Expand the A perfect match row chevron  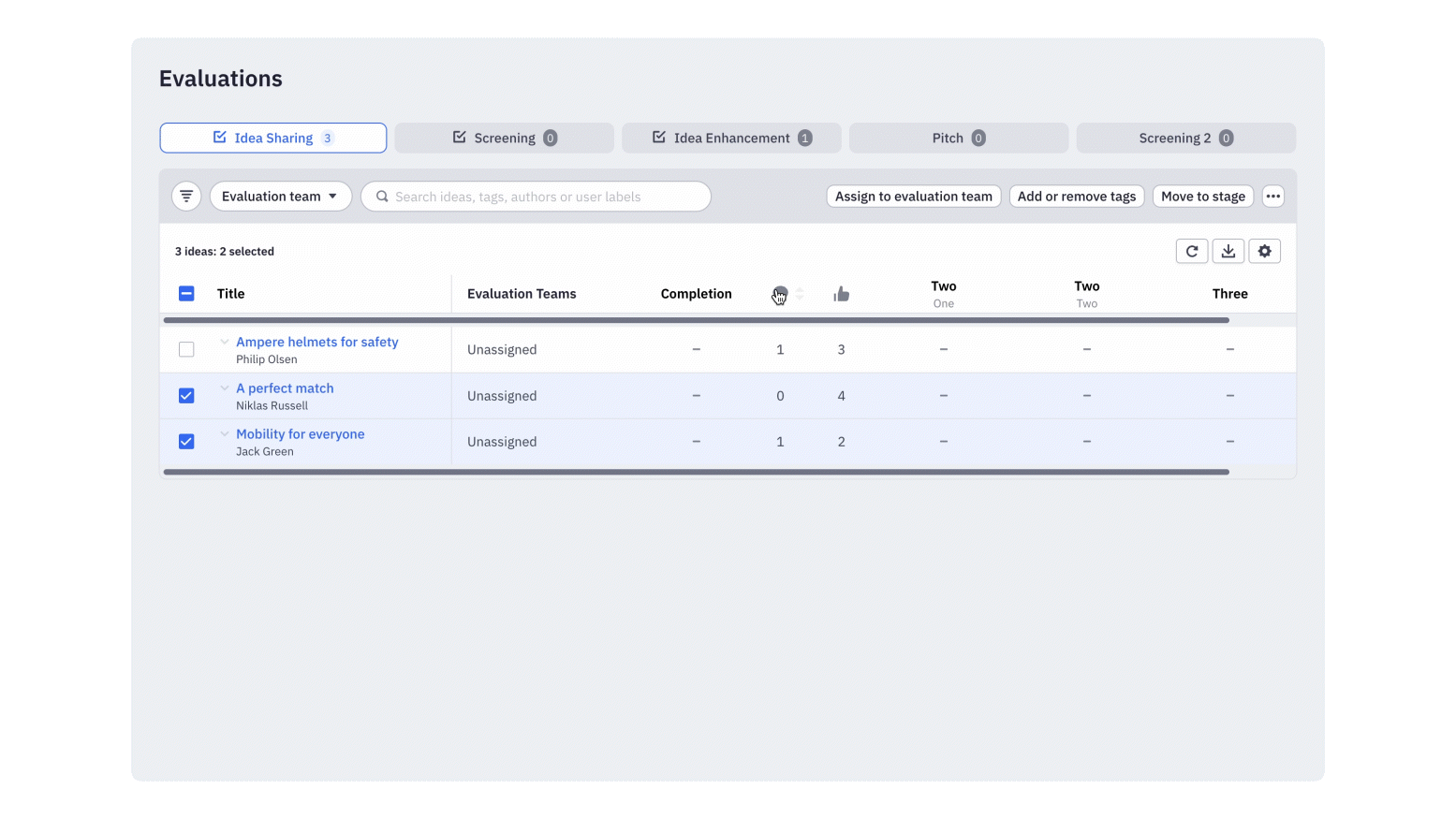[224, 388]
